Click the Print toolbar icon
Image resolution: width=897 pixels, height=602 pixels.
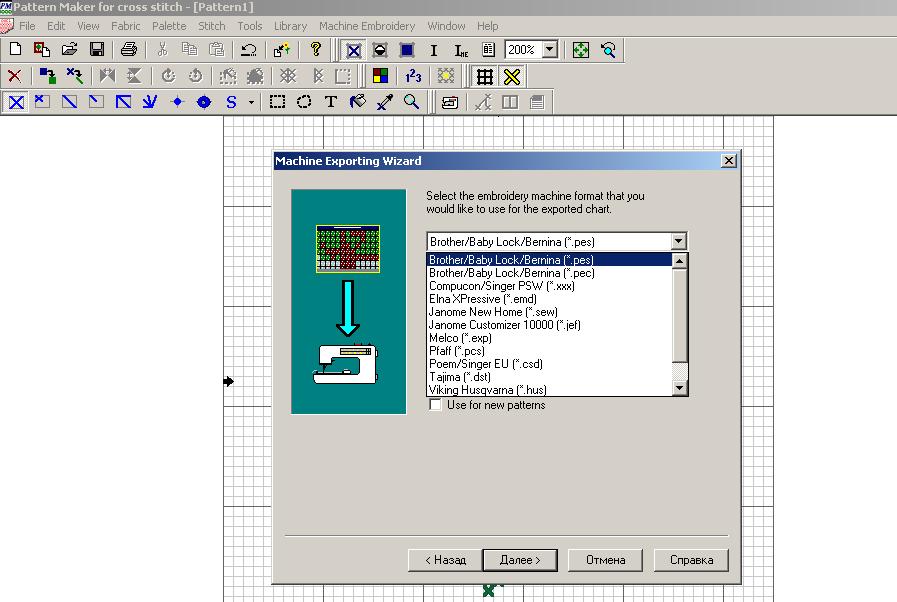click(x=128, y=49)
